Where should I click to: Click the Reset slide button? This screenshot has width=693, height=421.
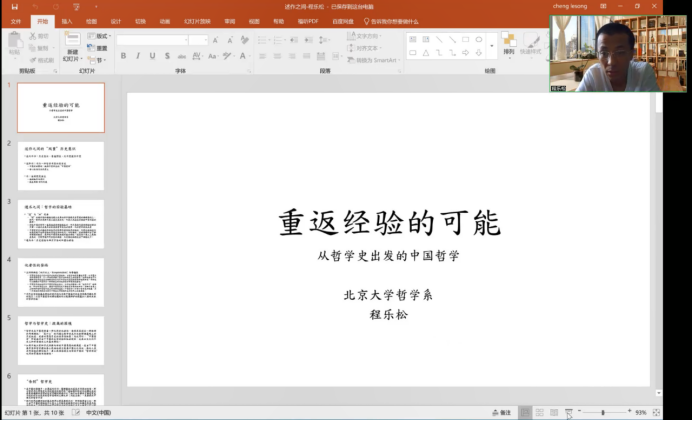pyautogui.click(x=101, y=48)
